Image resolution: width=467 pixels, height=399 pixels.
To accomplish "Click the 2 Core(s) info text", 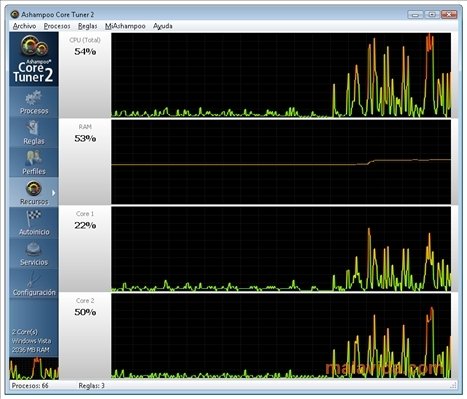I will pyautogui.click(x=25, y=332).
